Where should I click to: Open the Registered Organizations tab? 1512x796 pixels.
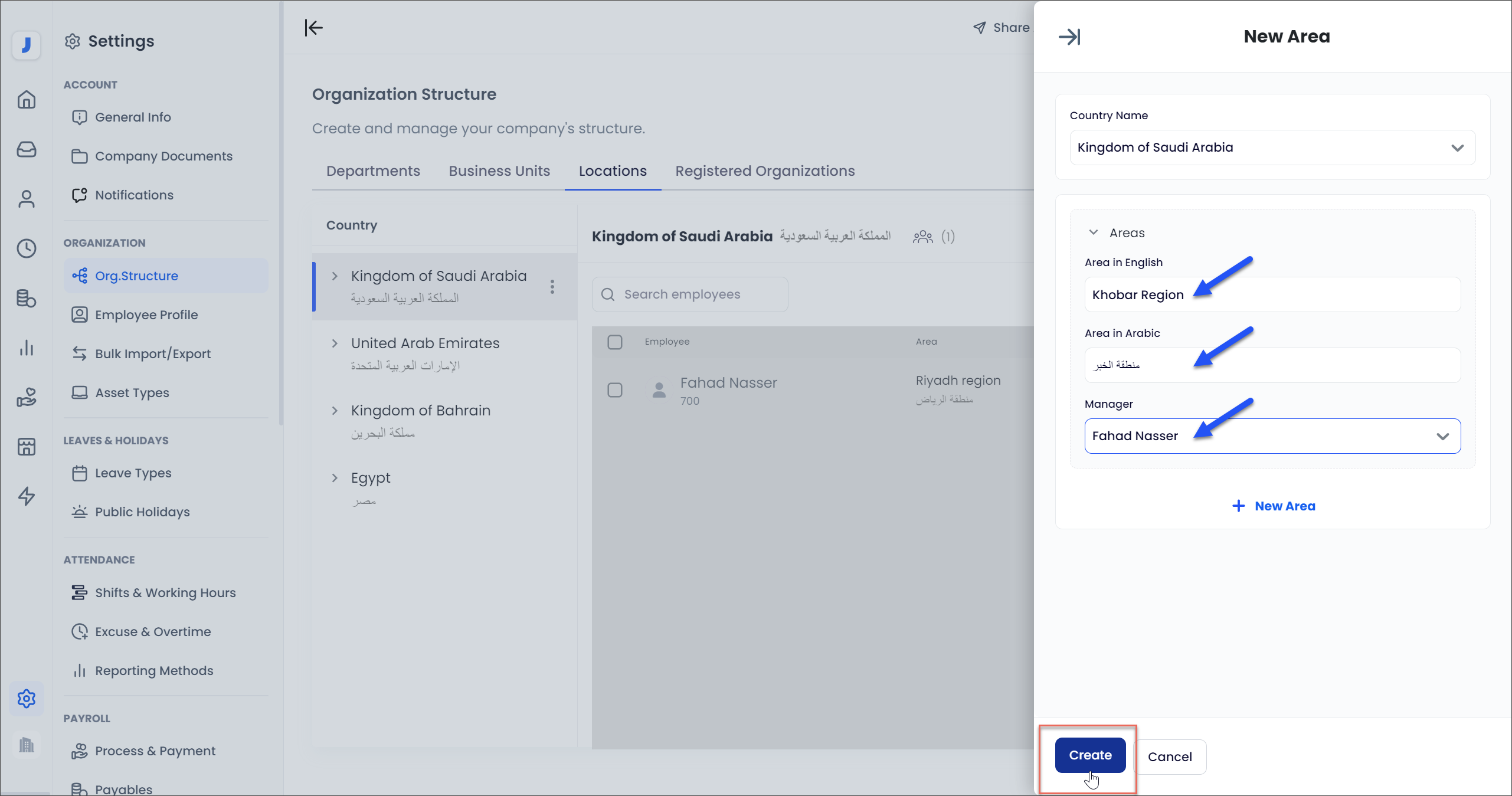click(x=764, y=171)
